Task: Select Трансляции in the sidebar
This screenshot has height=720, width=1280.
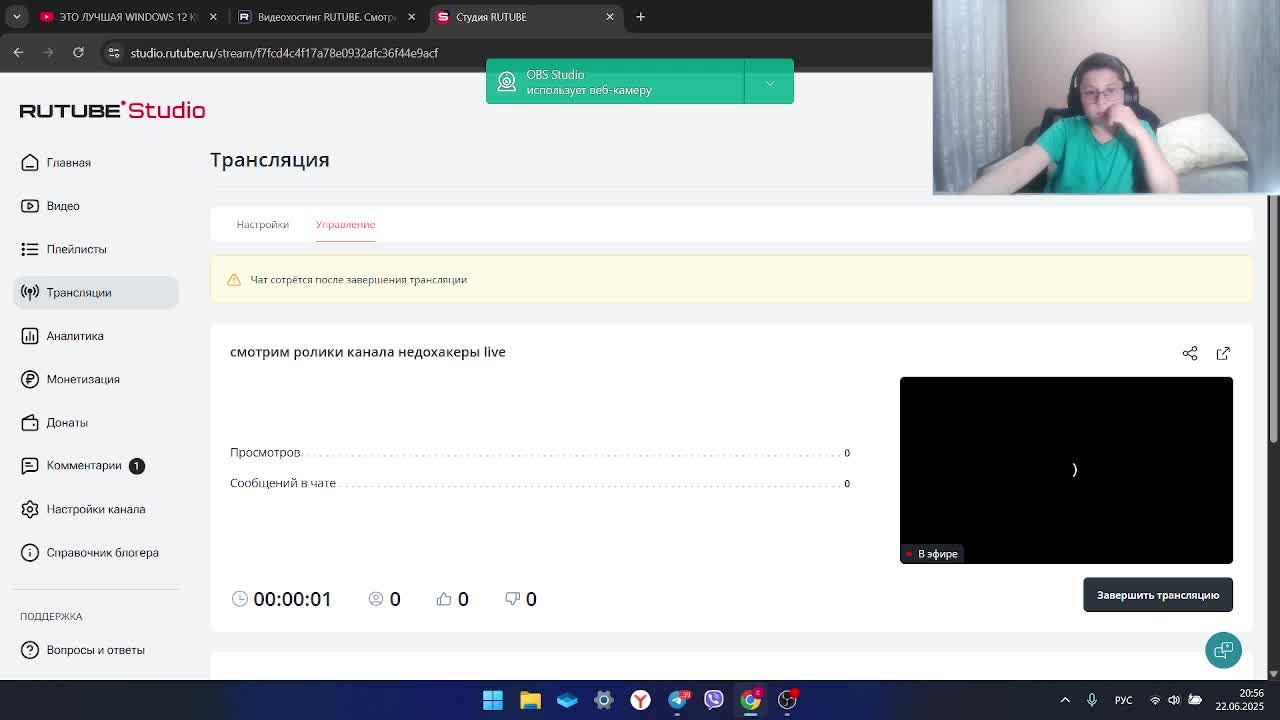Action: 96,292
